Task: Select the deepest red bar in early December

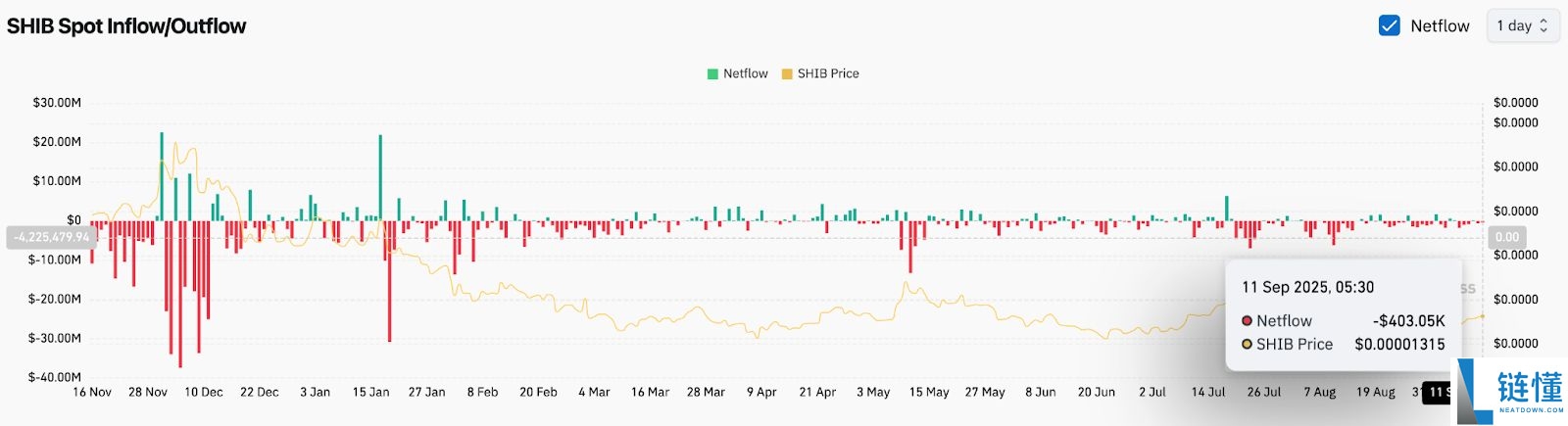Action: (179, 294)
